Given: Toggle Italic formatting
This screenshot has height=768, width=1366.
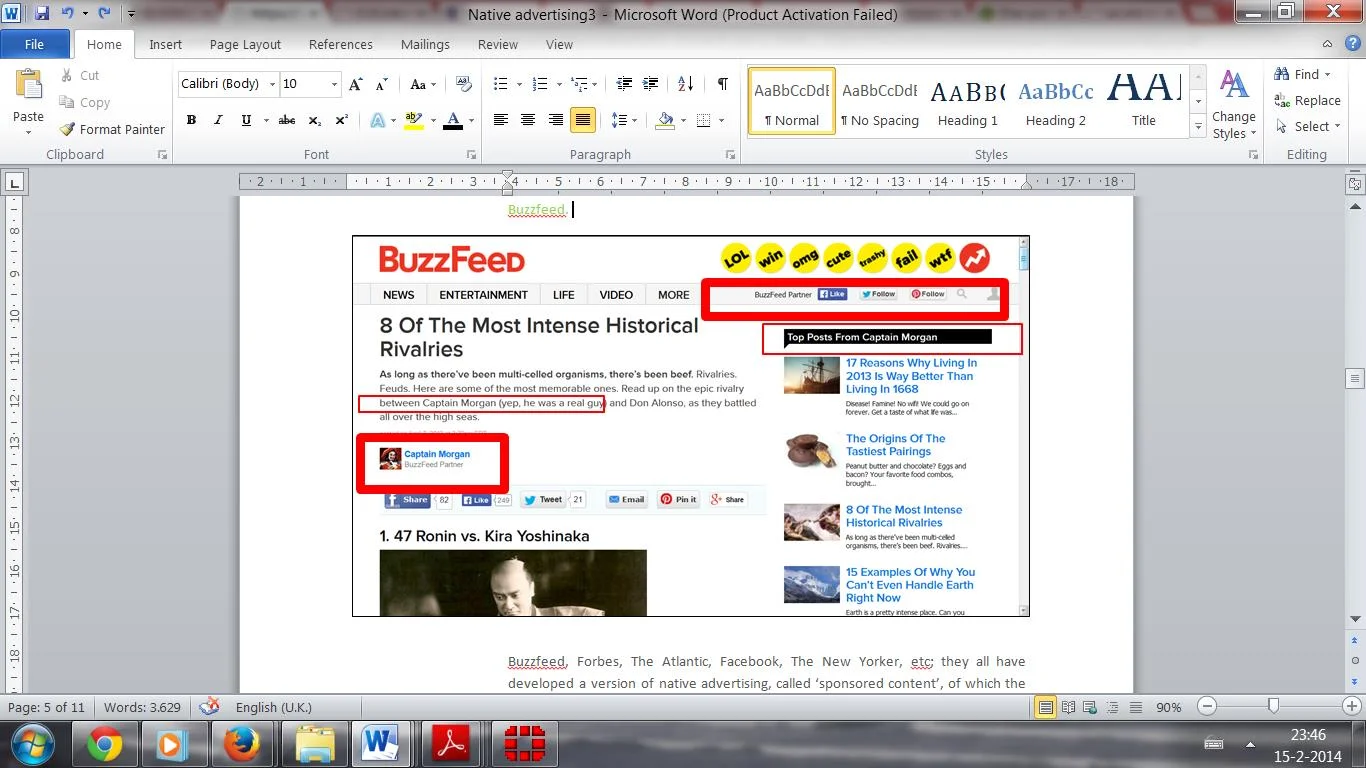Looking at the screenshot, I should tap(218, 120).
